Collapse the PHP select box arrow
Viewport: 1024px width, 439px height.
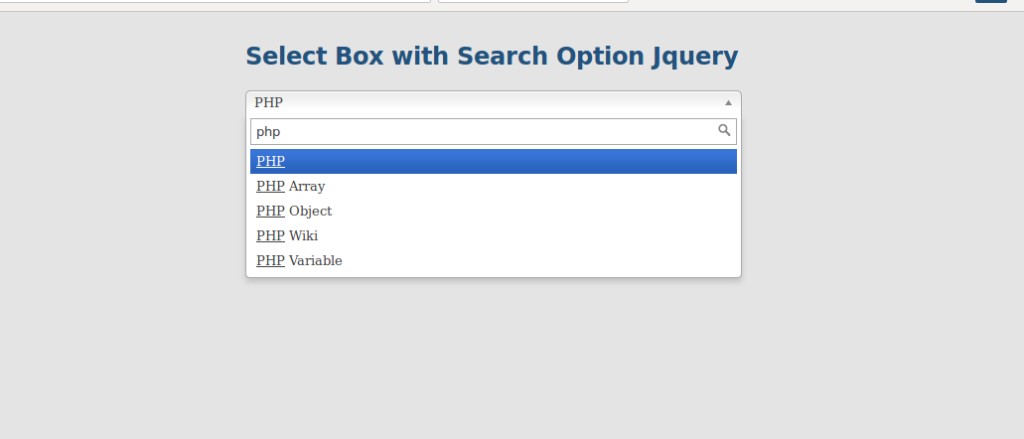(x=728, y=103)
